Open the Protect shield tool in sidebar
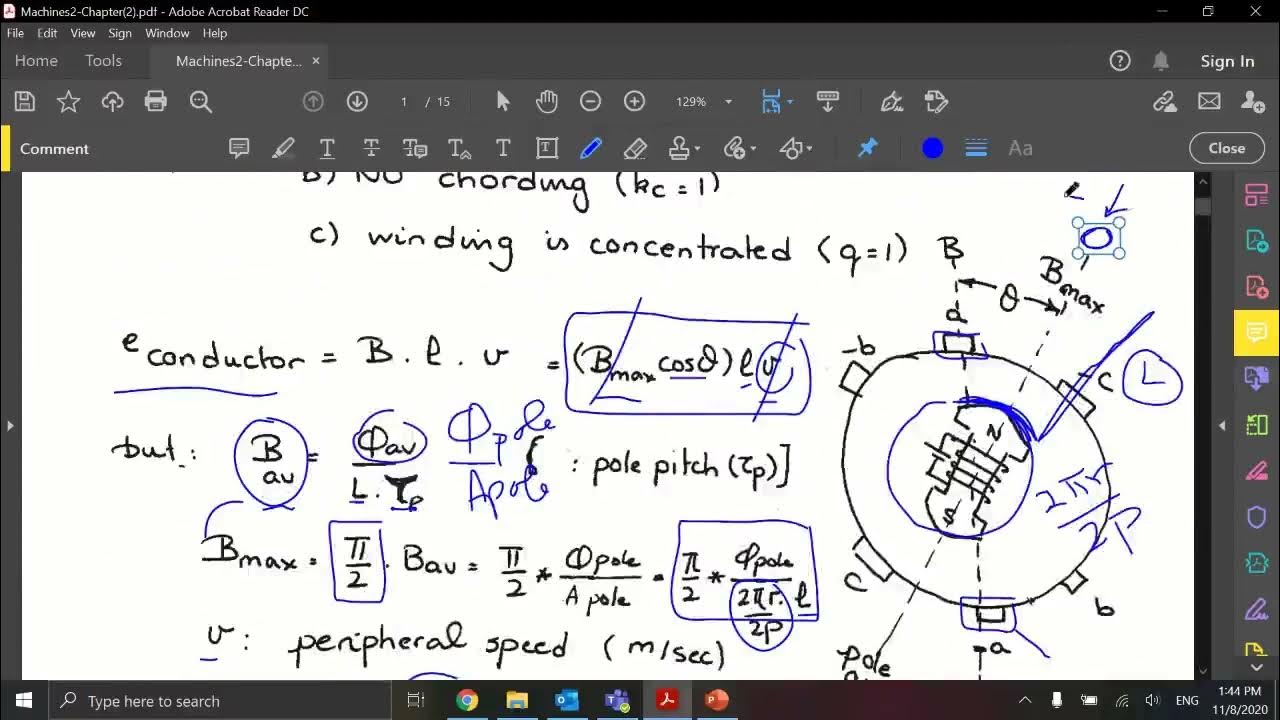 click(1257, 517)
